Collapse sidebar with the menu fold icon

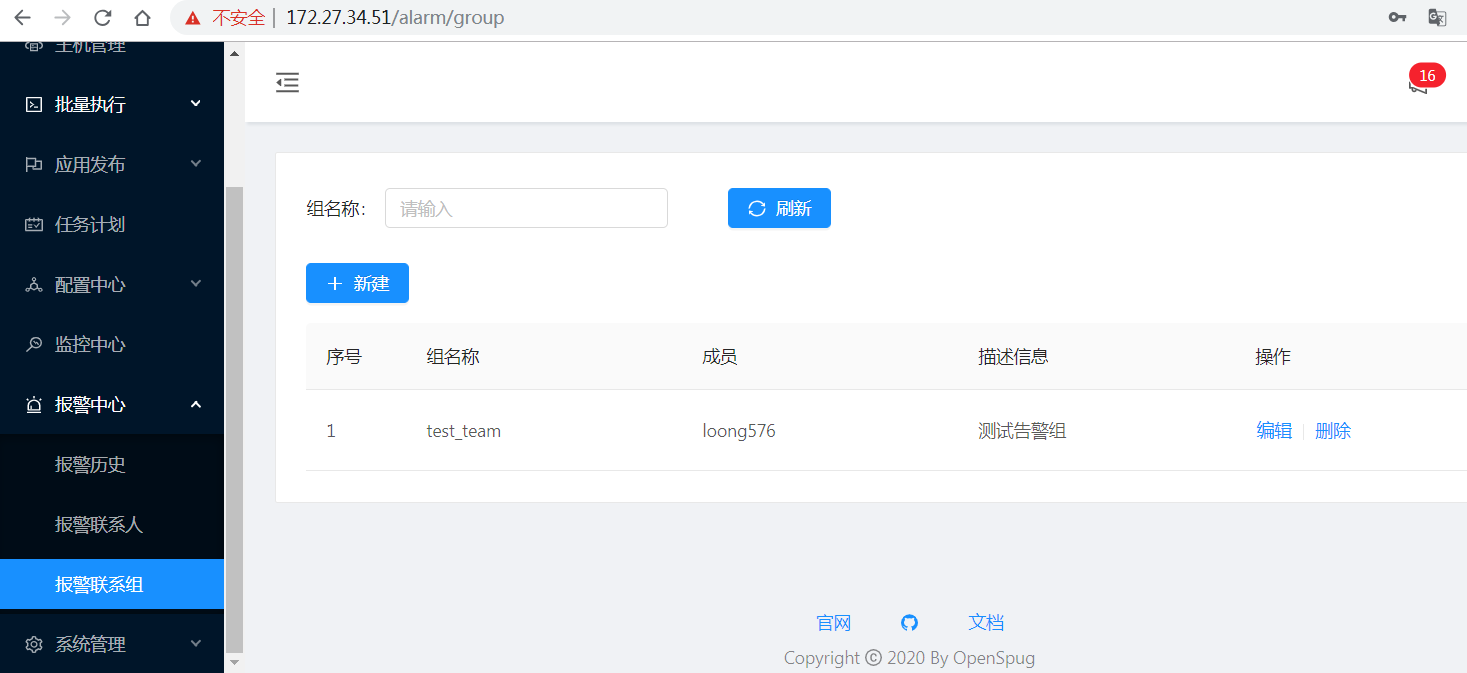(288, 83)
